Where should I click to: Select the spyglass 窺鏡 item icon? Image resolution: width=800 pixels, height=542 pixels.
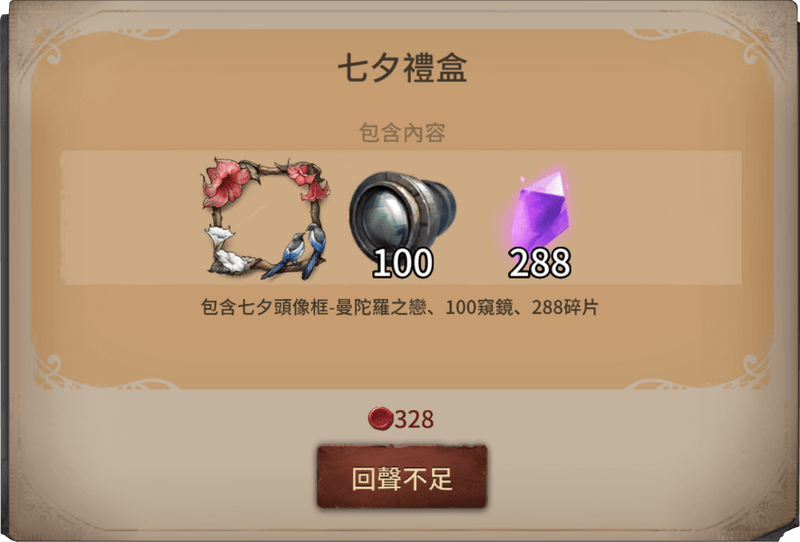[x=403, y=212]
